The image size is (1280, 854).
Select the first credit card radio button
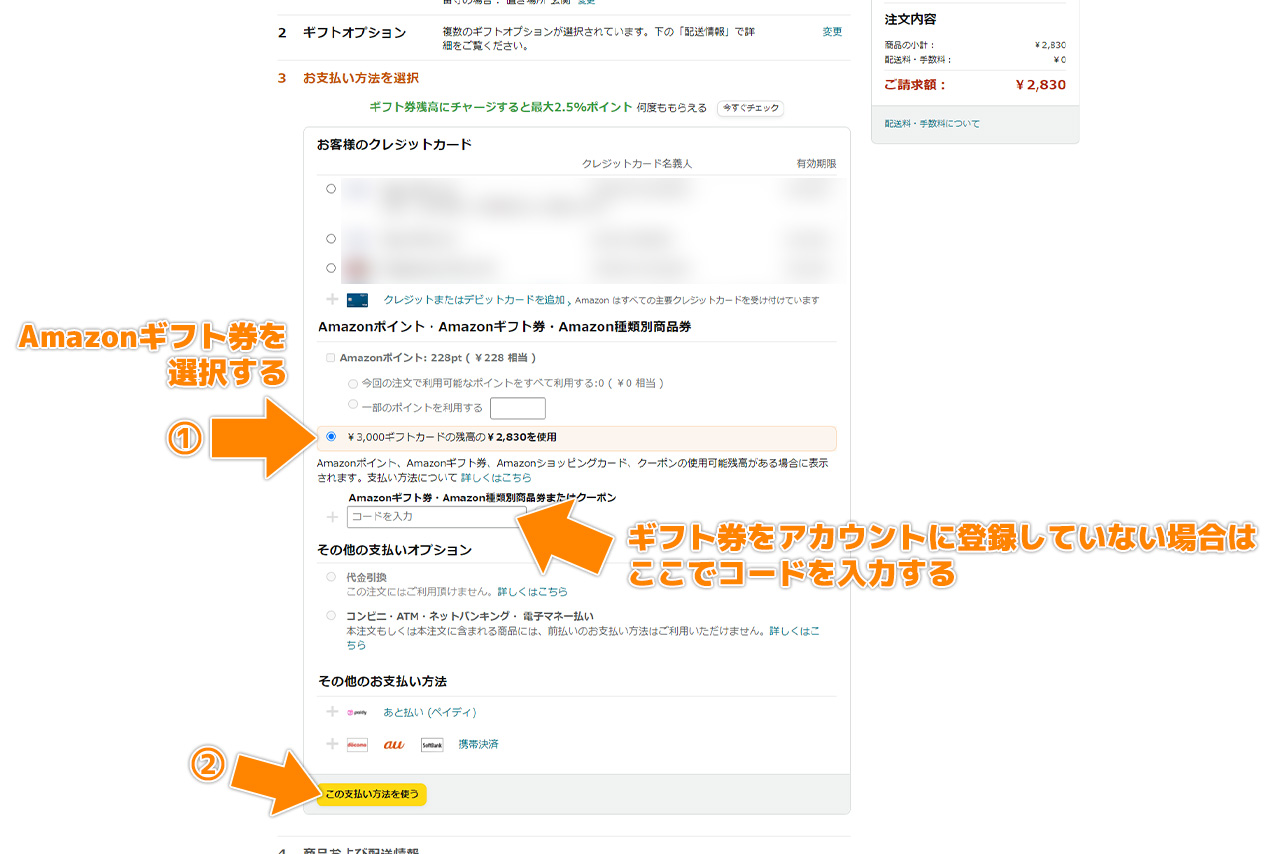[331, 189]
